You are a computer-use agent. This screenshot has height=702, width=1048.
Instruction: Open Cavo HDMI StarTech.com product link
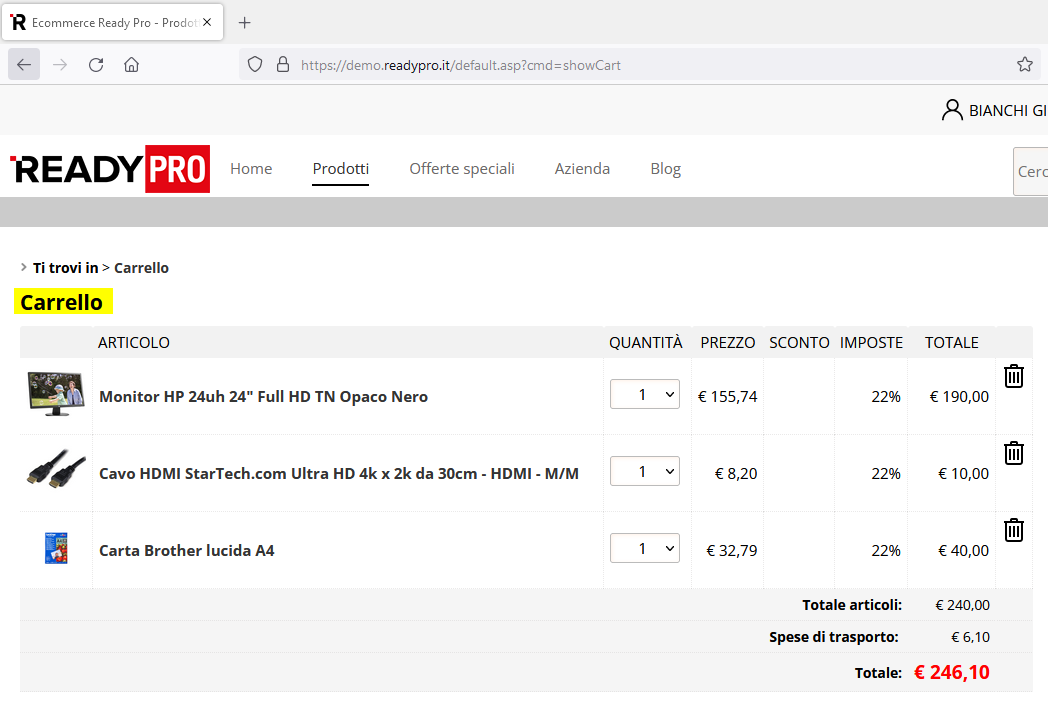coord(339,473)
